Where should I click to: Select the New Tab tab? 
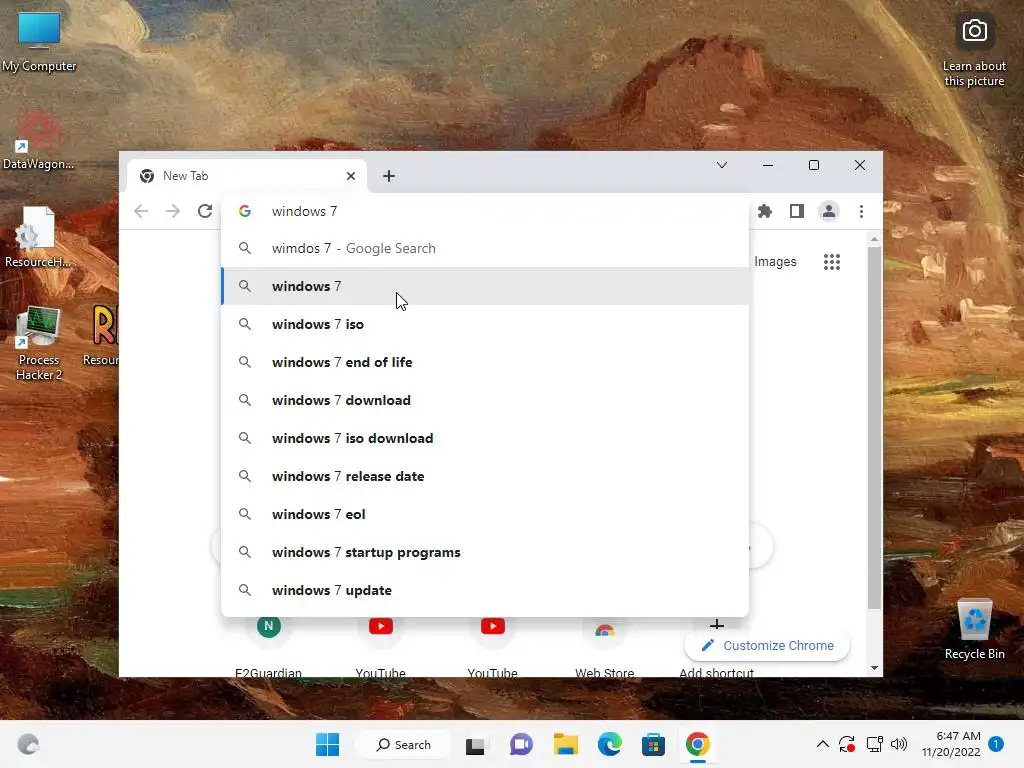click(246, 176)
